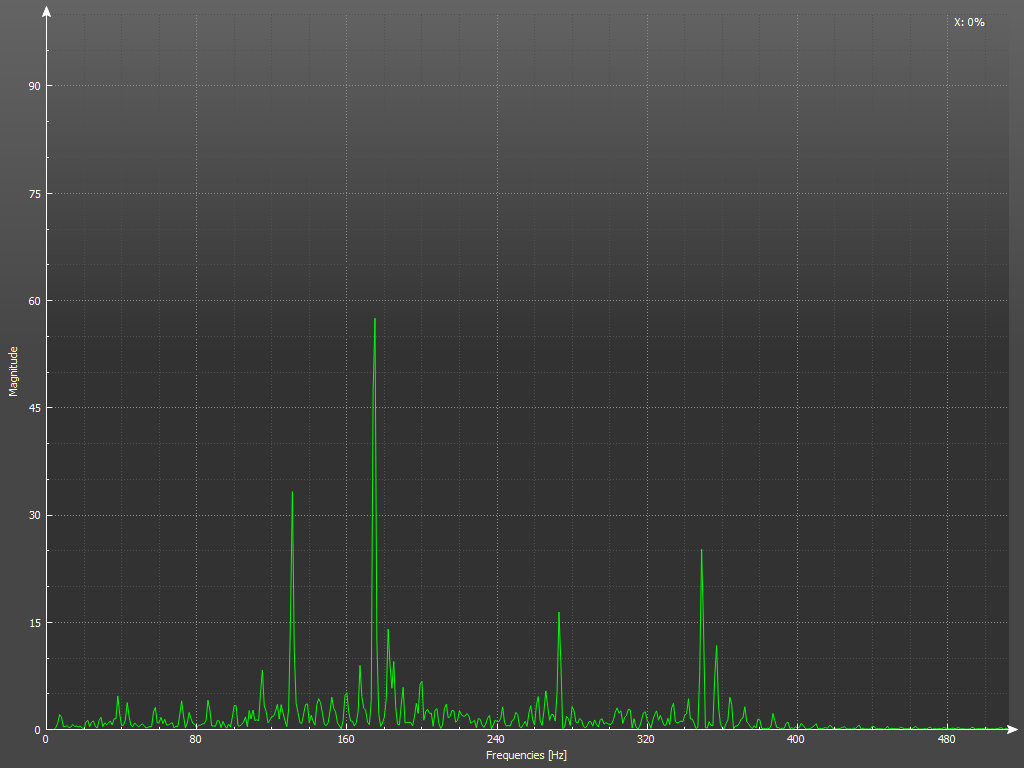Select the 30 Magnitude axis tick label
Image resolution: width=1024 pixels, height=768 pixels.
pos(34,515)
